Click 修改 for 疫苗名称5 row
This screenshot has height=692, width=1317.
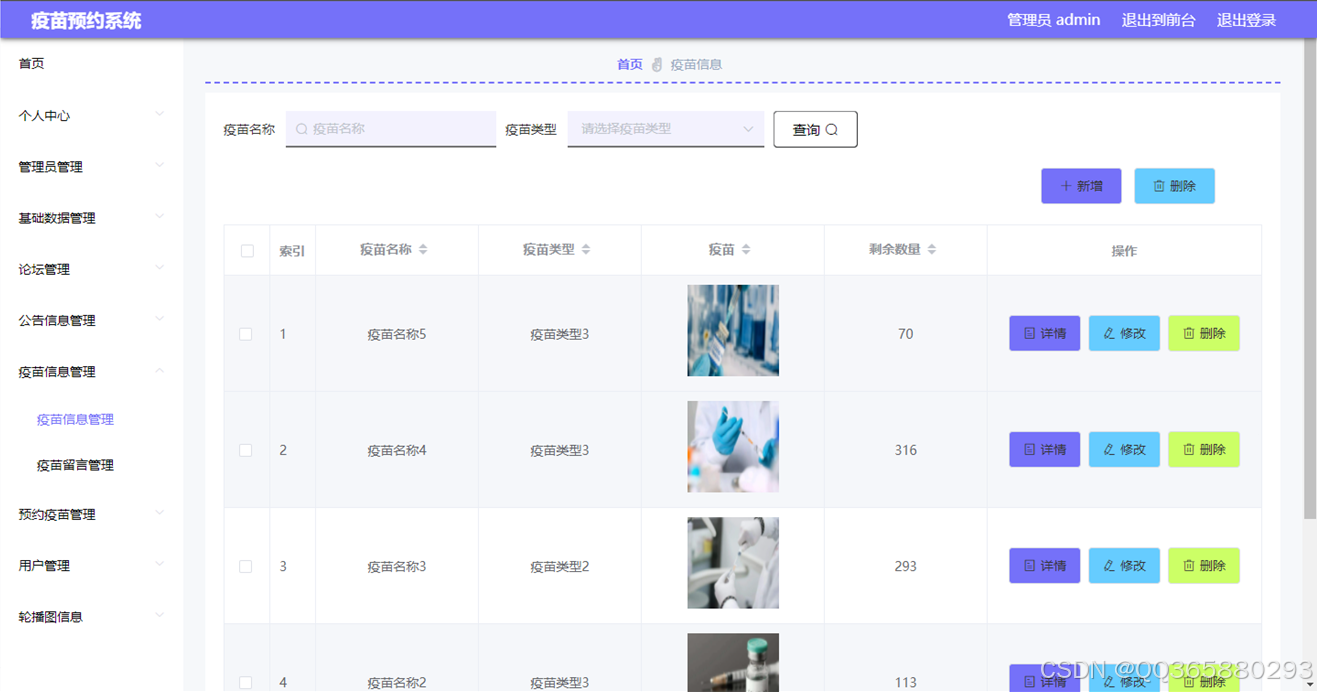click(x=1124, y=334)
